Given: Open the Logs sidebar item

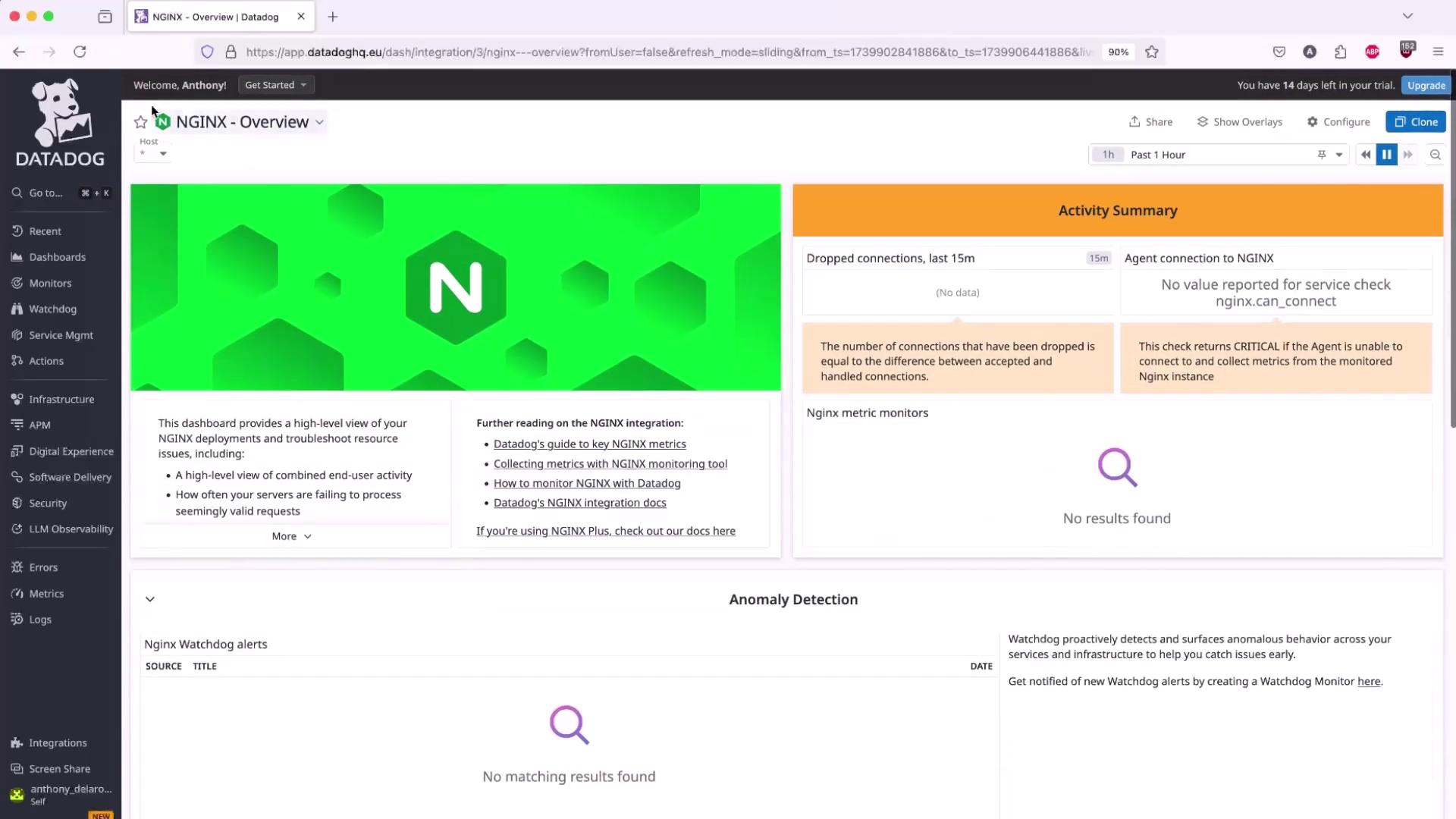Looking at the screenshot, I should pos(40,620).
